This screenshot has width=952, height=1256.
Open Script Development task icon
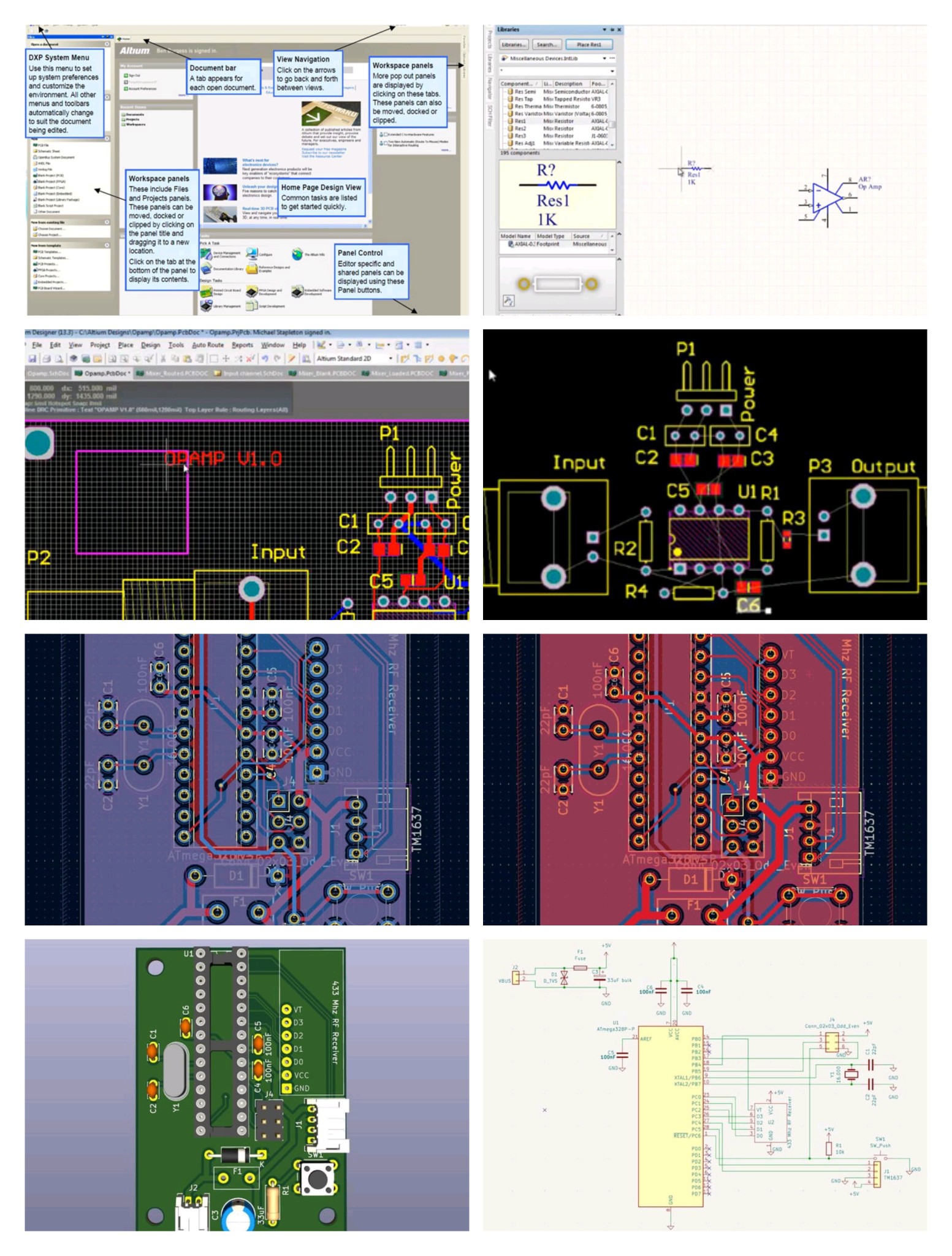coord(251,305)
